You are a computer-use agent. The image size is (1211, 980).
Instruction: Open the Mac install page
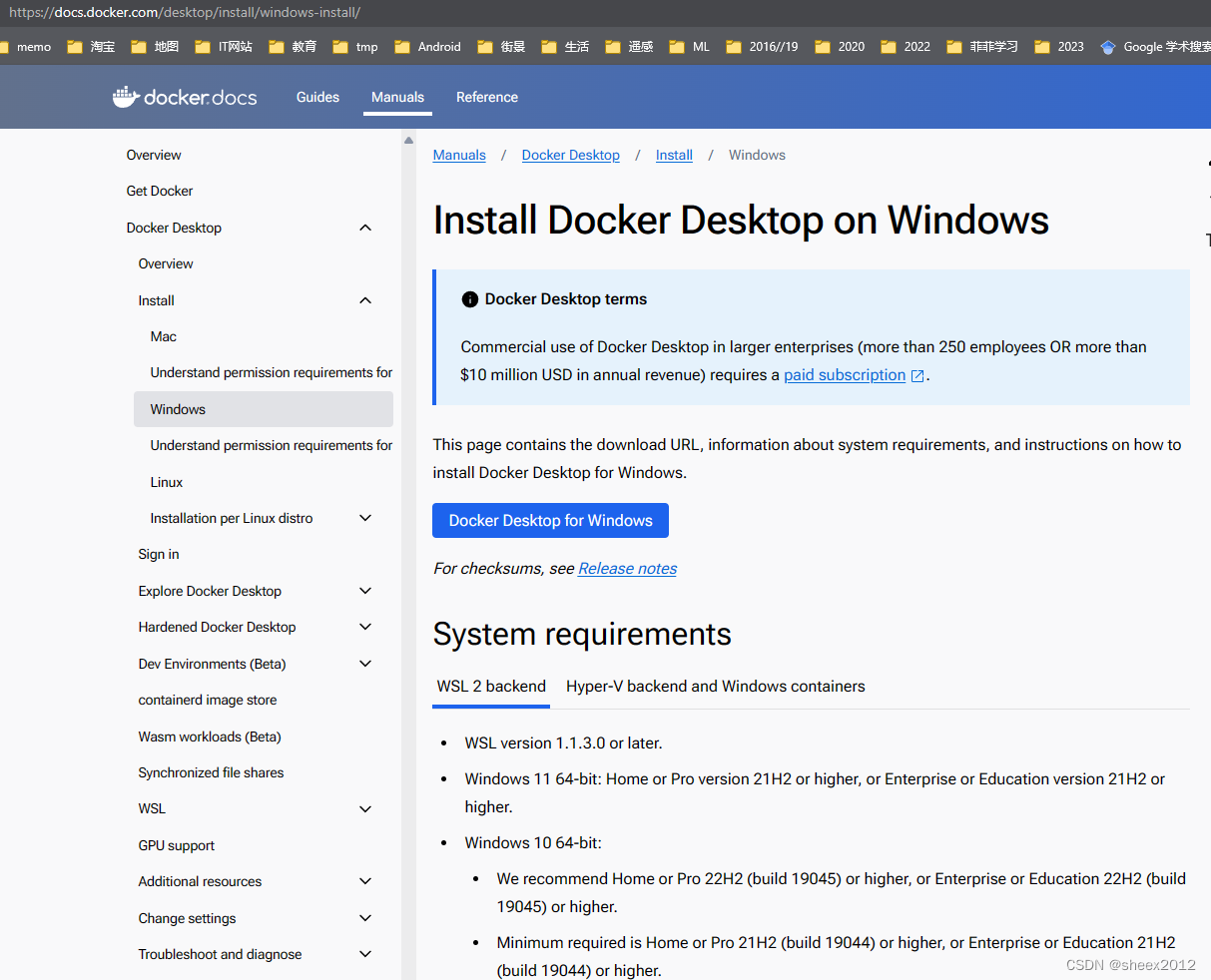[164, 336]
